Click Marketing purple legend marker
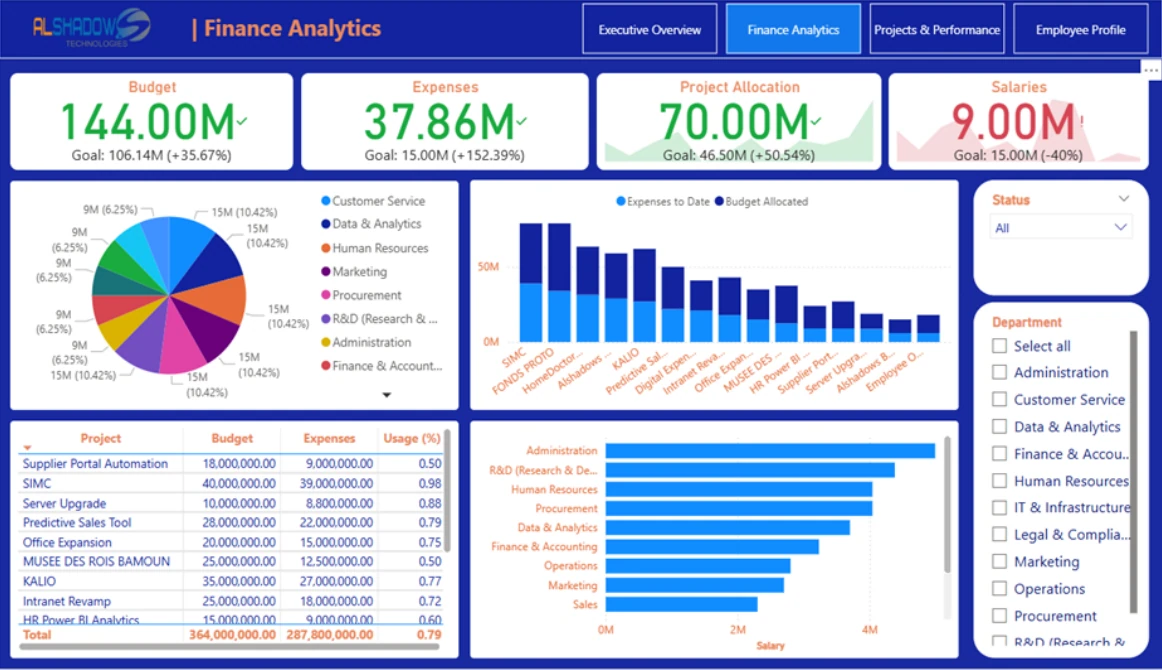 click(x=325, y=272)
